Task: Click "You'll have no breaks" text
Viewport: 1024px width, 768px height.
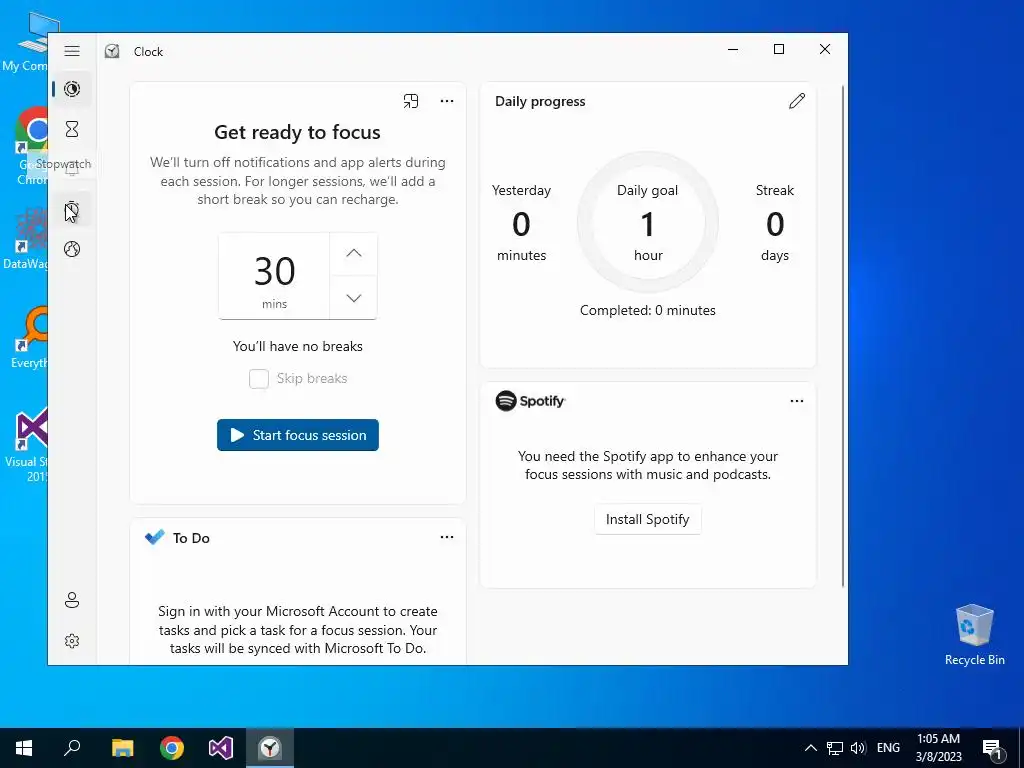Action: coord(298,346)
